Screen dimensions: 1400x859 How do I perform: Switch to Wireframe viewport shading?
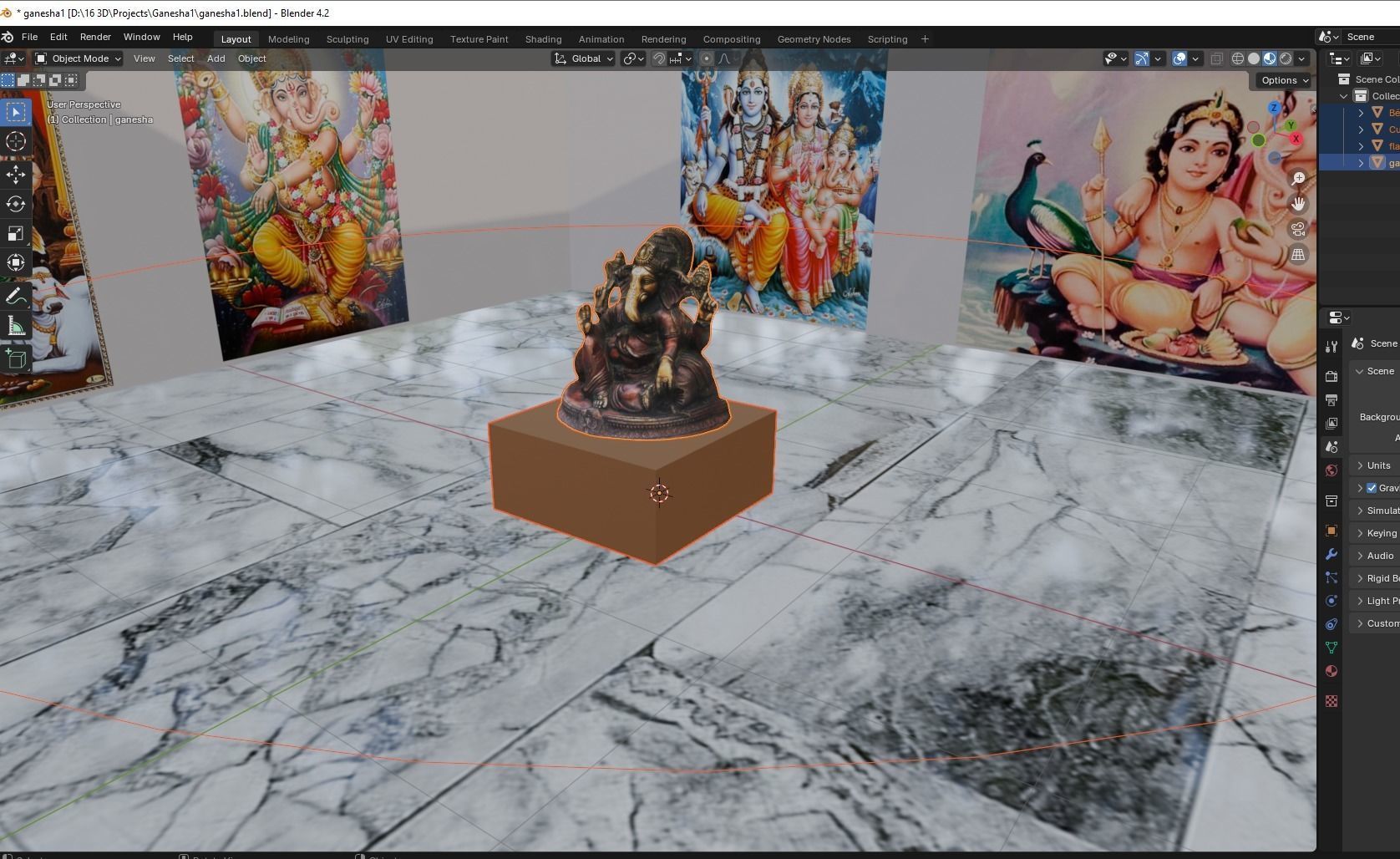(1238, 58)
